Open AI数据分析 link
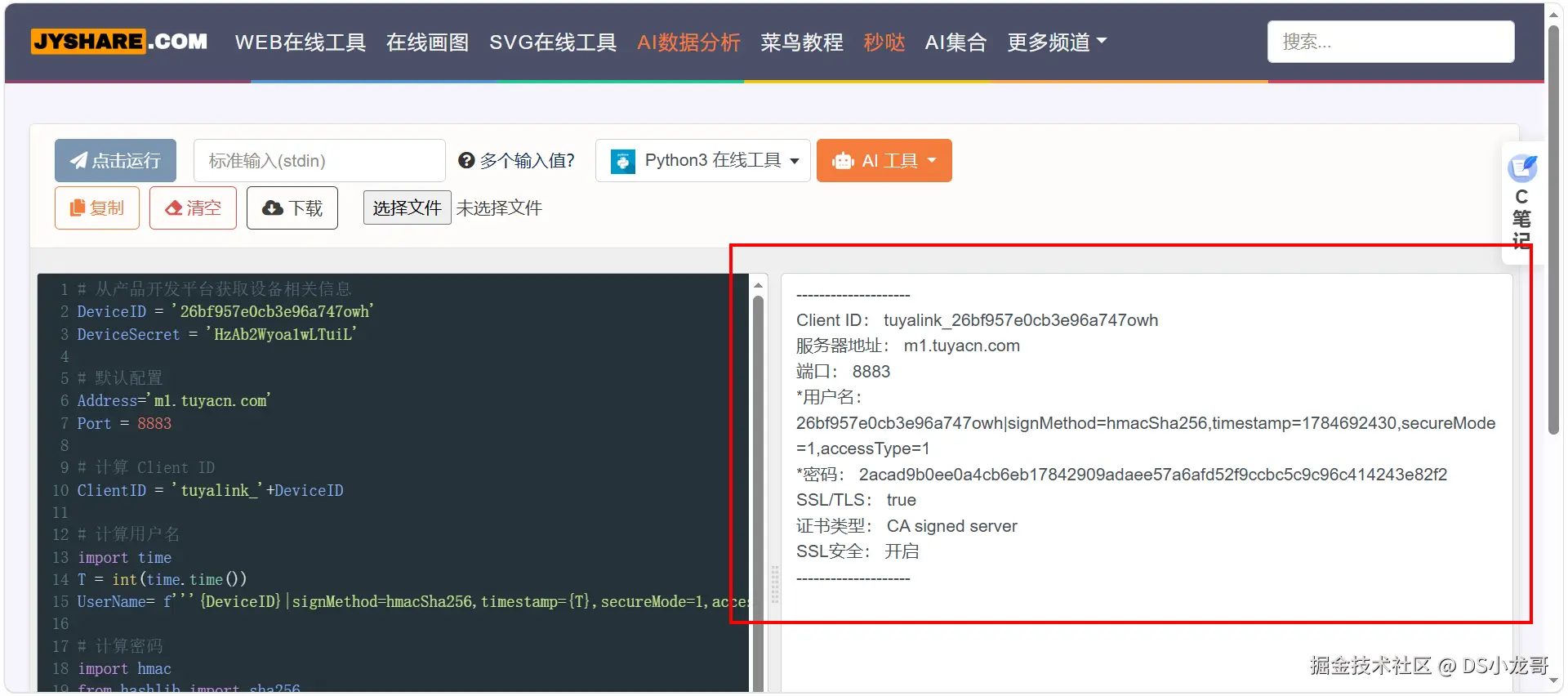Viewport: 1568px width, 696px height. click(688, 42)
